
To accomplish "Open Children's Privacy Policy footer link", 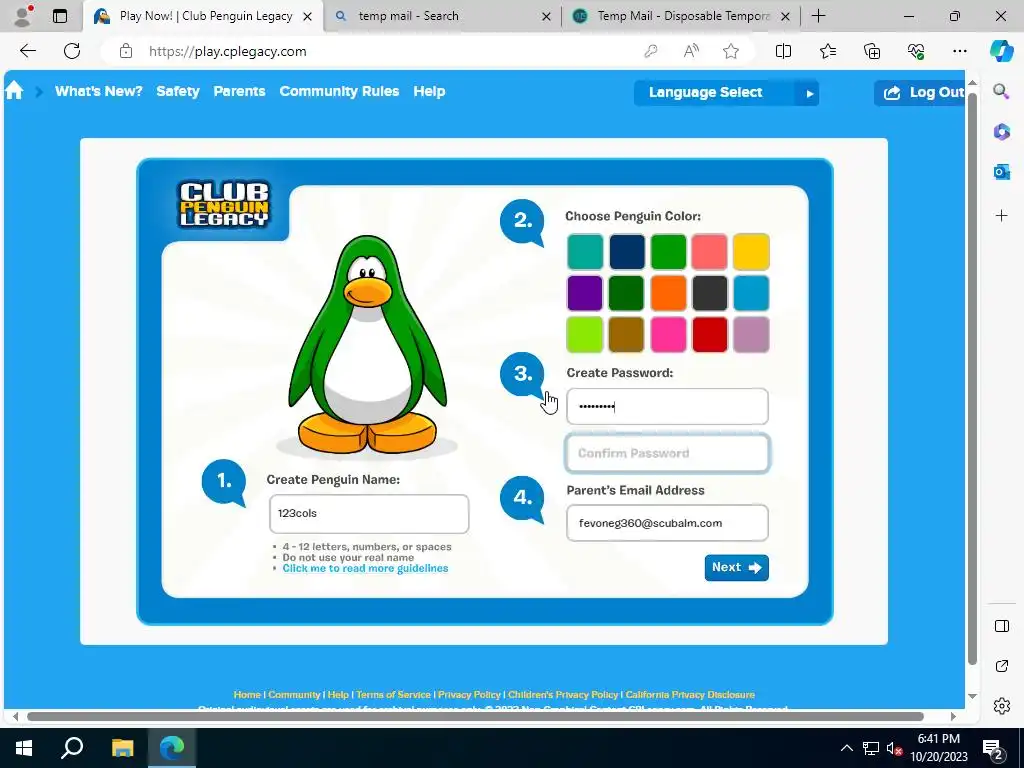I will coord(563,694).
